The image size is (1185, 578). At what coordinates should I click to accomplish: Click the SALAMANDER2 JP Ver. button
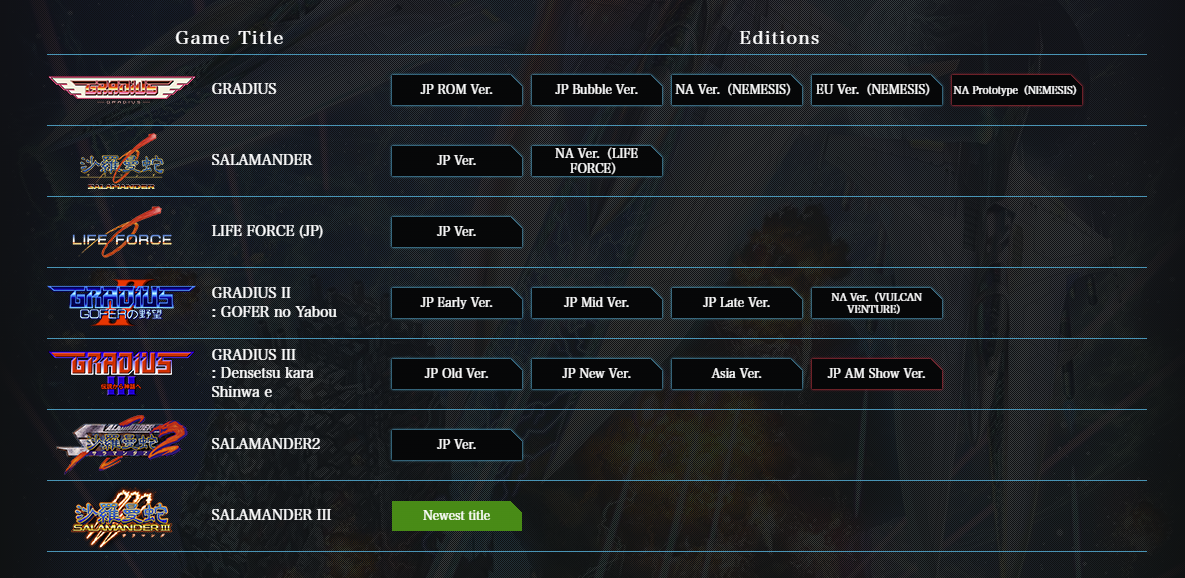point(456,445)
